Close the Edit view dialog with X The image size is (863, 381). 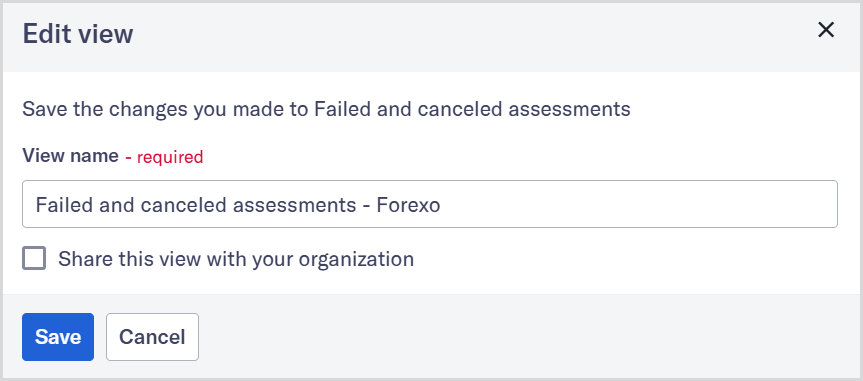click(x=826, y=30)
